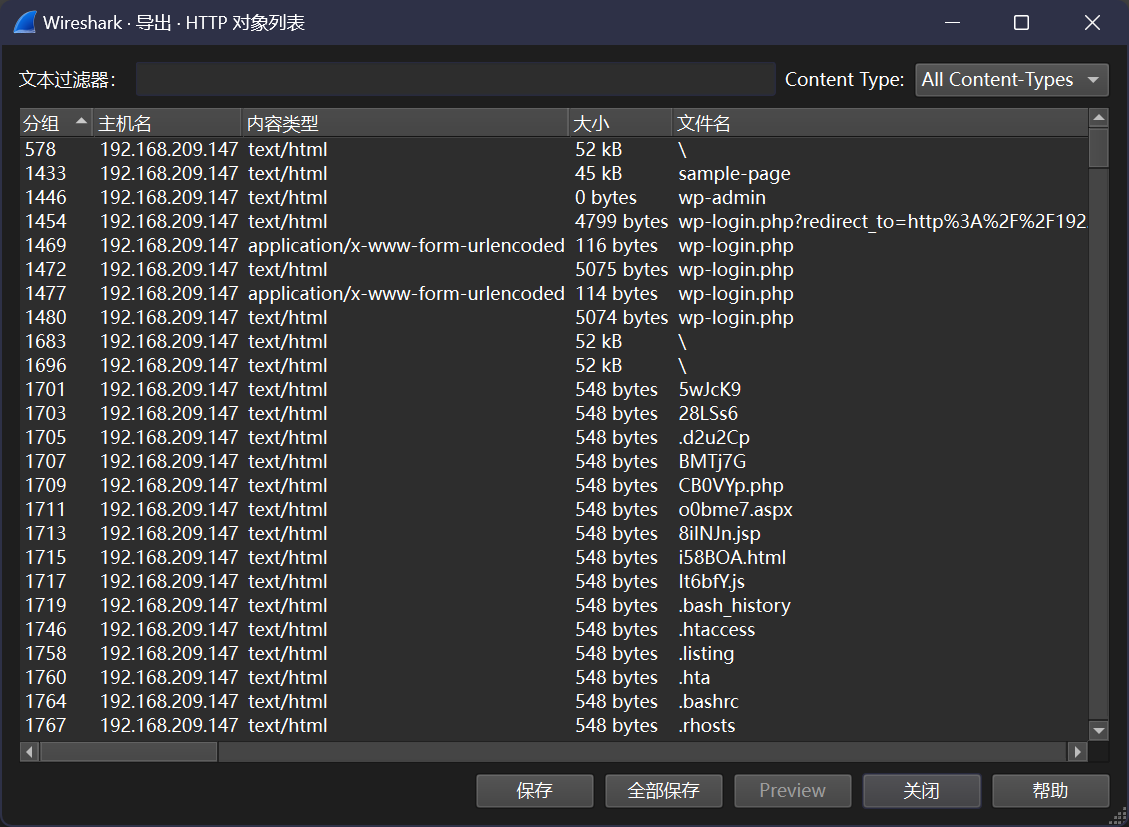Sort by the 大小 column header
Viewport: 1129px width, 827px height.
click(621, 123)
